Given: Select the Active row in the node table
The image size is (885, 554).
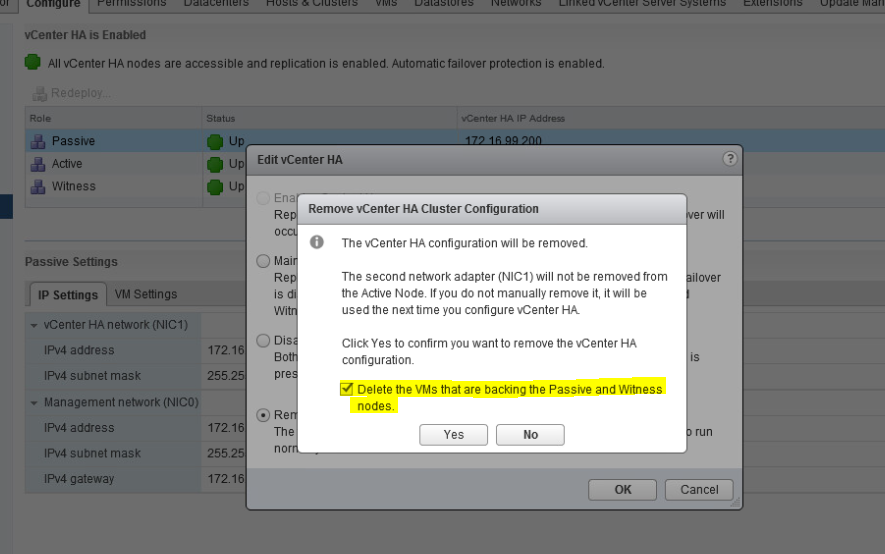Looking at the screenshot, I should pyautogui.click(x=135, y=164).
